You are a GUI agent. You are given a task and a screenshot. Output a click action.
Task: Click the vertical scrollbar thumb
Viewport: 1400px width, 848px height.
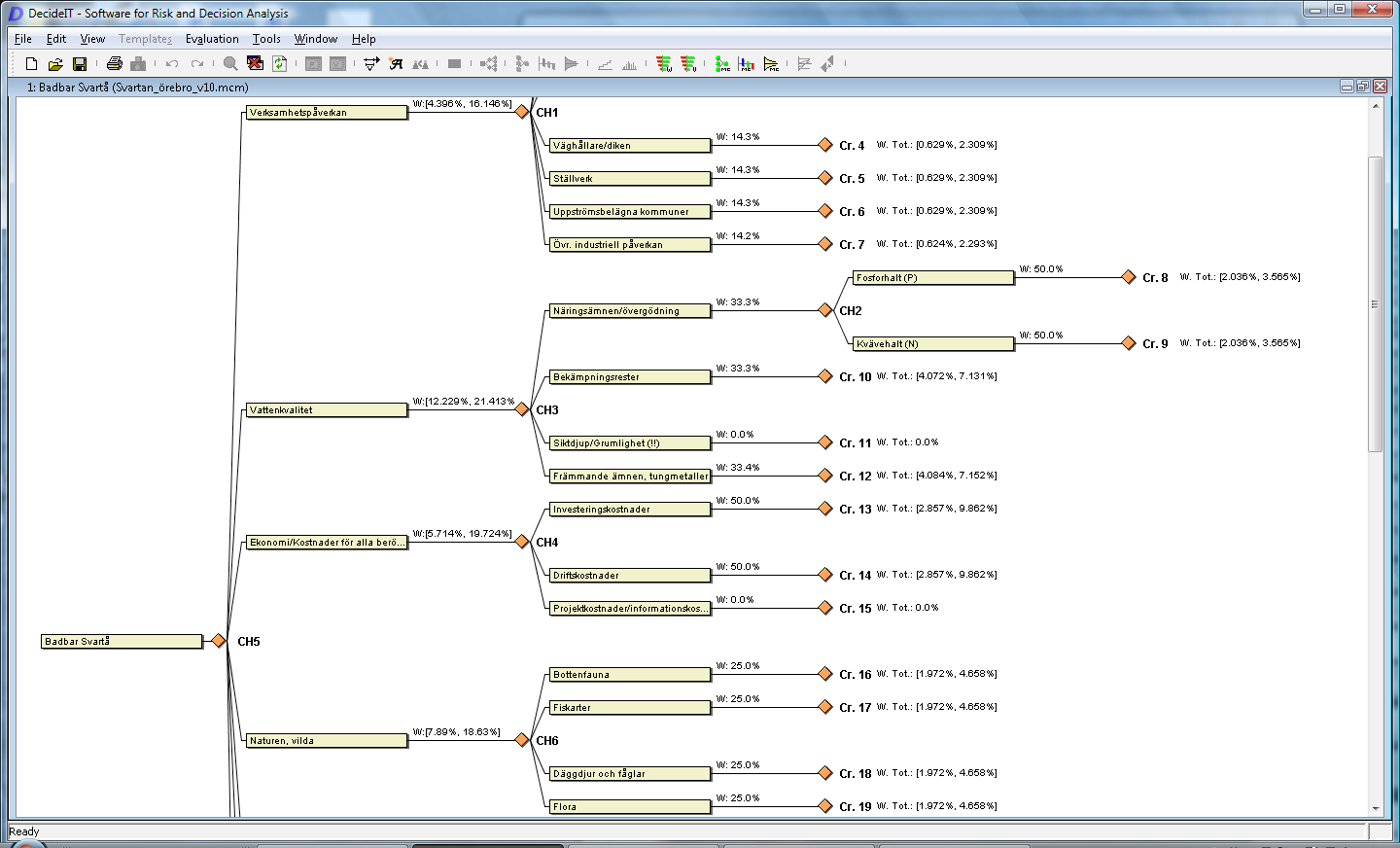tap(1376, 303)
